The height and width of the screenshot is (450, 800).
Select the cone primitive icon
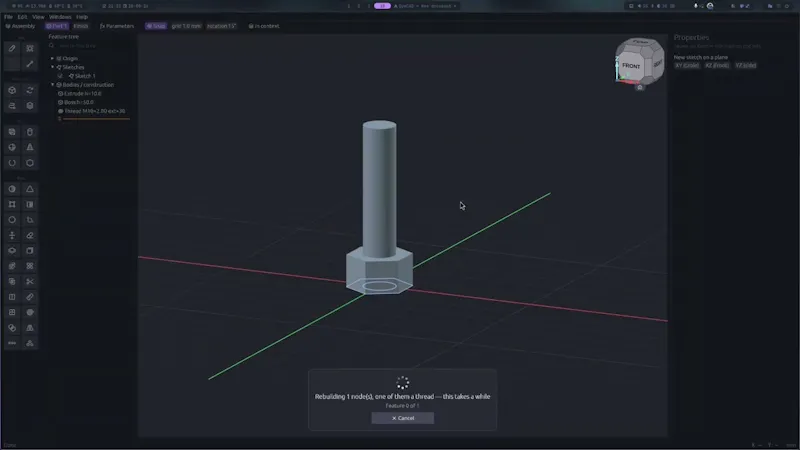pos(30,147)
